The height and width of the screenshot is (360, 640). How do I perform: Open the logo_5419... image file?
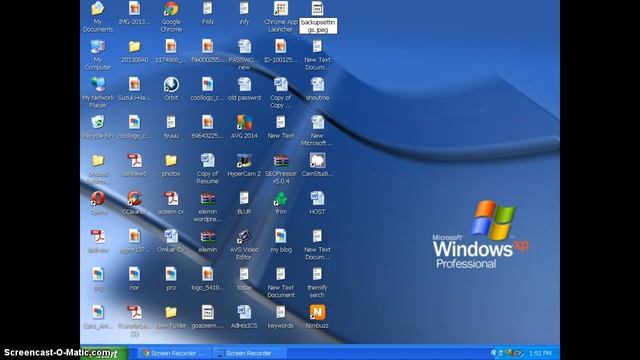tap(207, 274)
